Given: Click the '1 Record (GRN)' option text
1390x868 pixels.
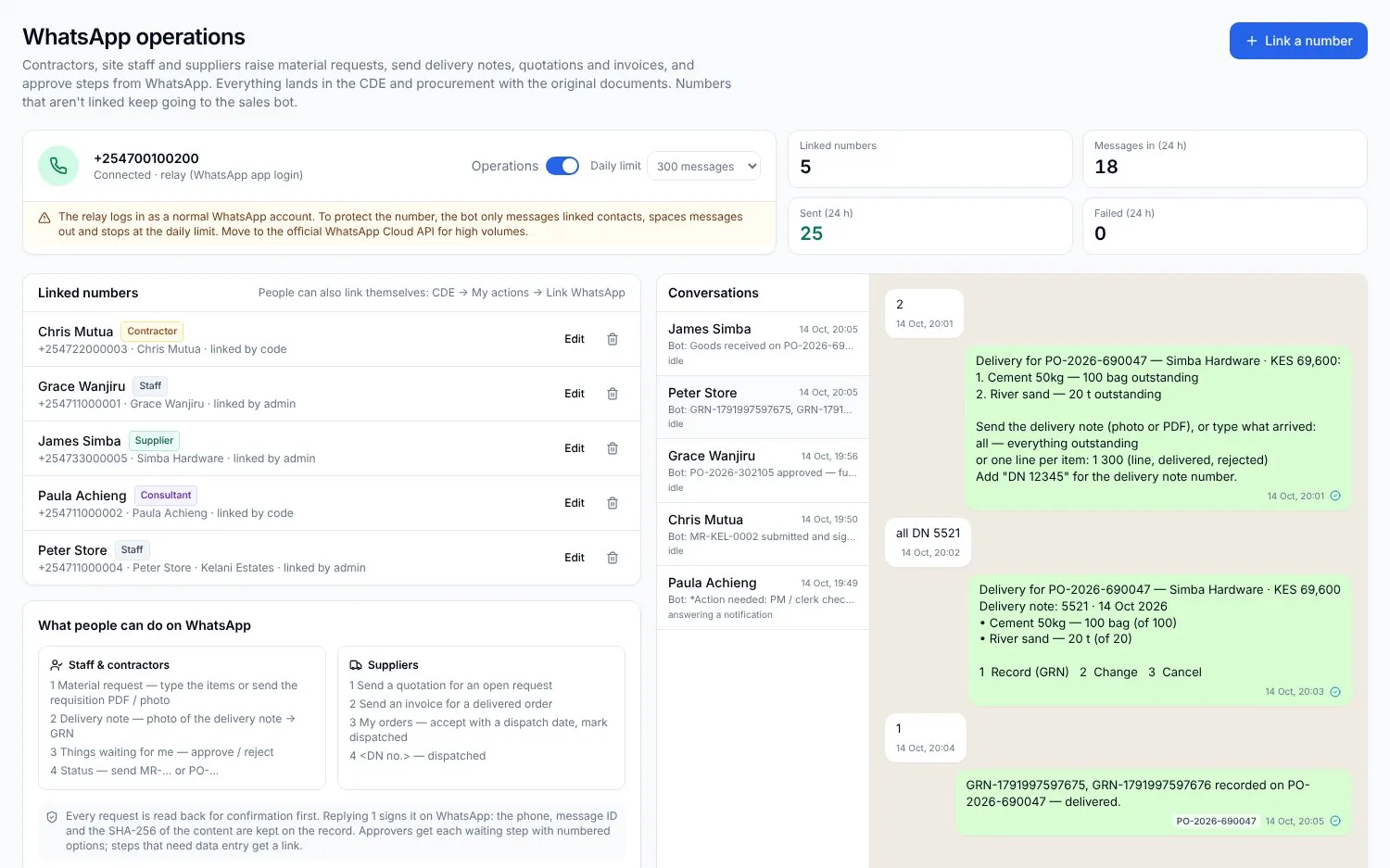Looking at the screenshot, I should [x=1024, y=673].
